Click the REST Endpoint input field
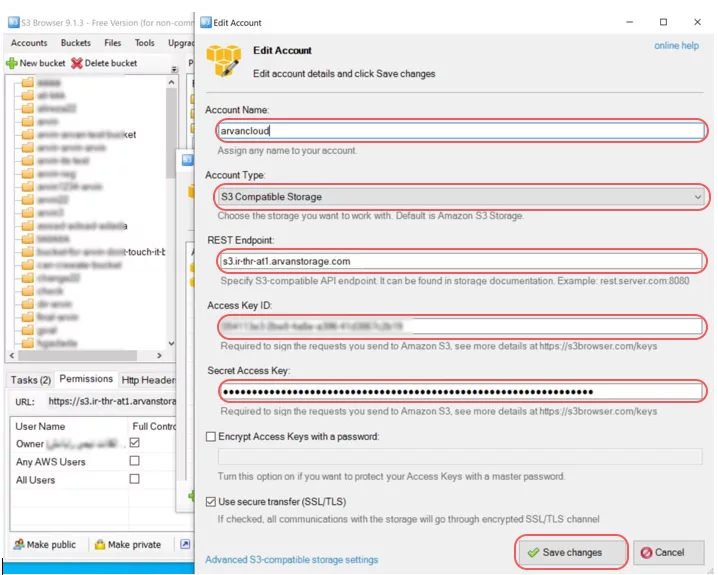This screenshot has height=575, width=718. pos(462,262)
